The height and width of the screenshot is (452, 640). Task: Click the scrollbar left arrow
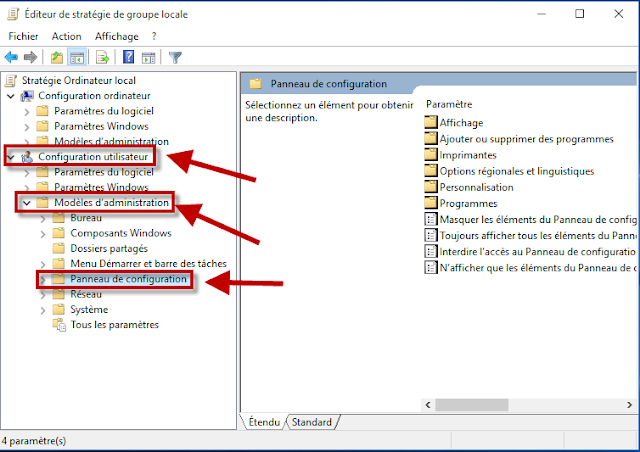[428, 405]
